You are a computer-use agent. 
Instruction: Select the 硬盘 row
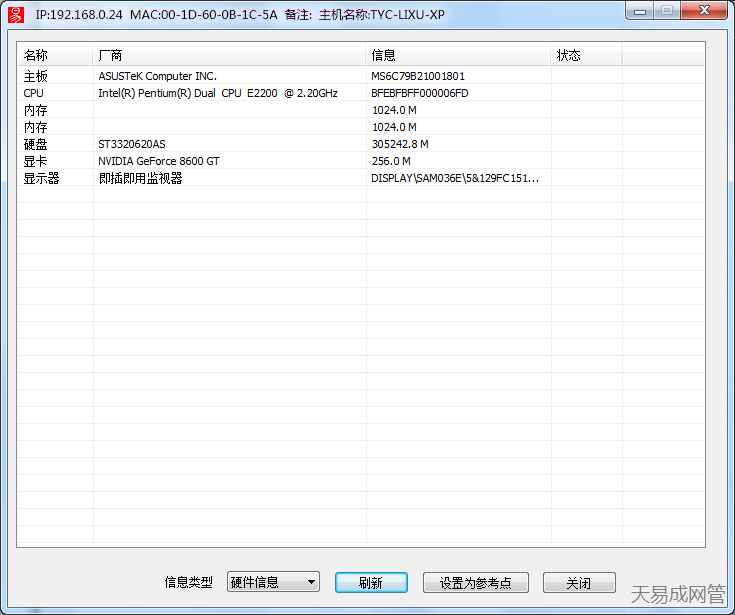point(36,144)
